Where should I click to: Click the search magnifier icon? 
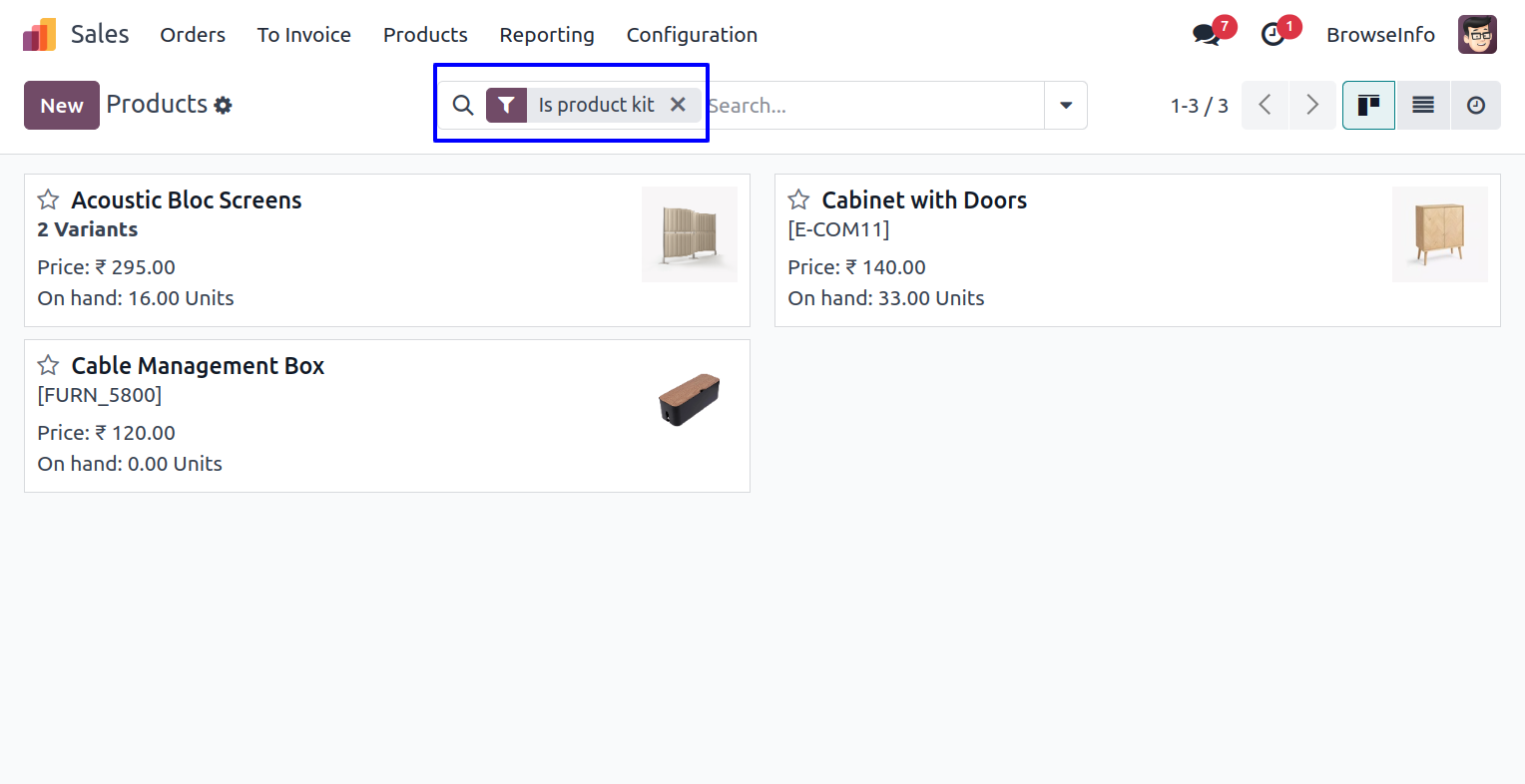click(463, 106)
